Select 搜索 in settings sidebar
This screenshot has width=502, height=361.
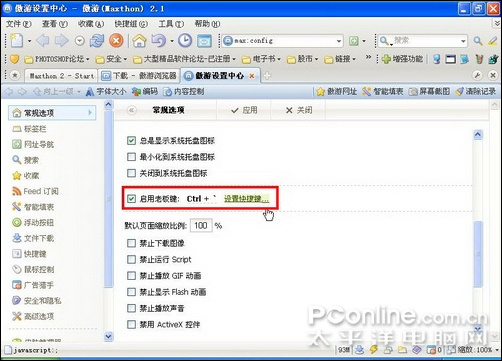[x=26, y=160]
